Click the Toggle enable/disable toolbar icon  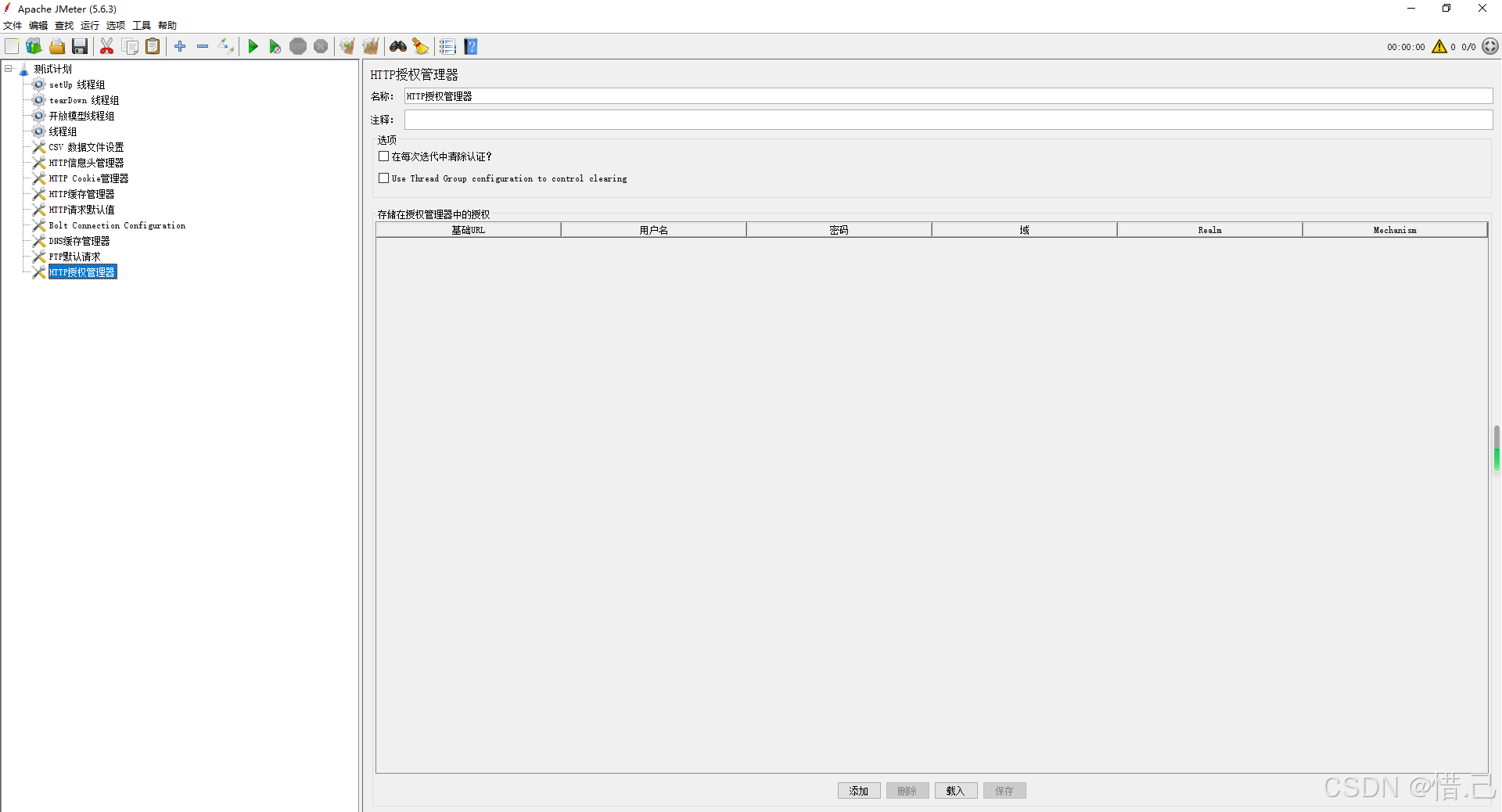(x=225, y=47)
